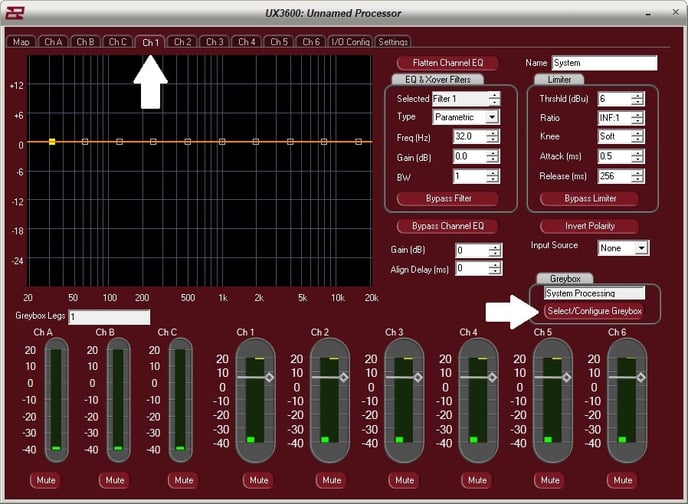688x504 pixels.
Task: Click the Greybox Legs field
Action: 109,317
